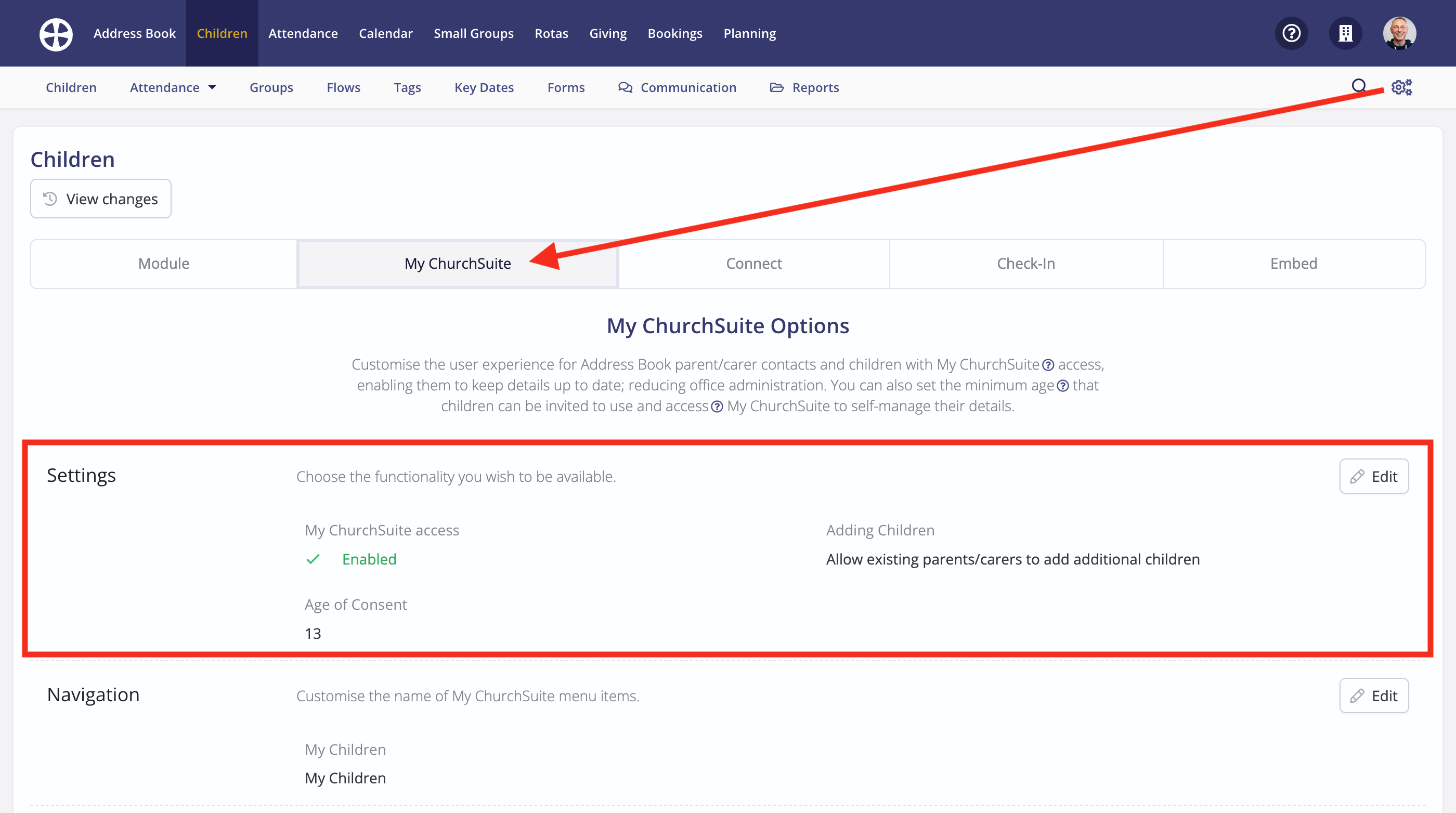Screen dimensions: 1456x813
Task: Open Calendar module
Action: (385, 33)
